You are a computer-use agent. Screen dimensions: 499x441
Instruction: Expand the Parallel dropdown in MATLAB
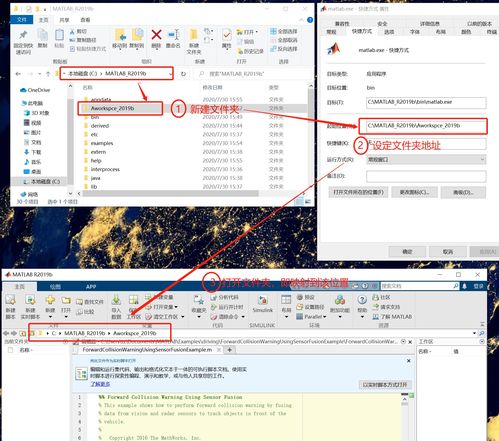coord(325,317)
